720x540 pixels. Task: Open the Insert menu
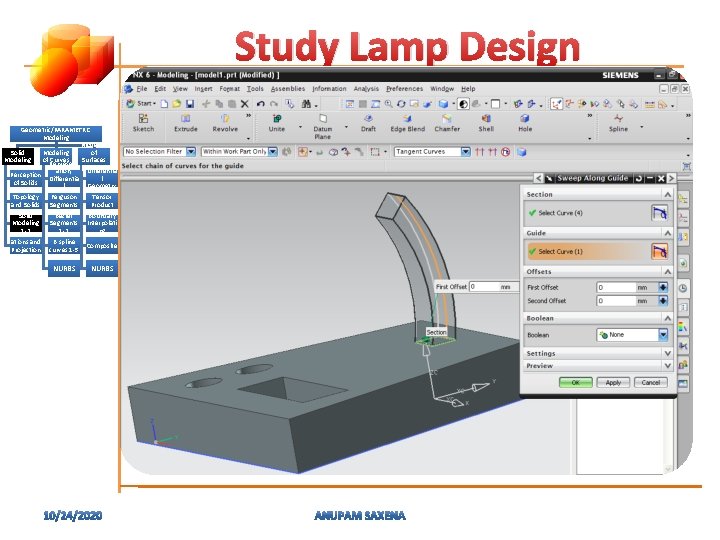[203, 89]
